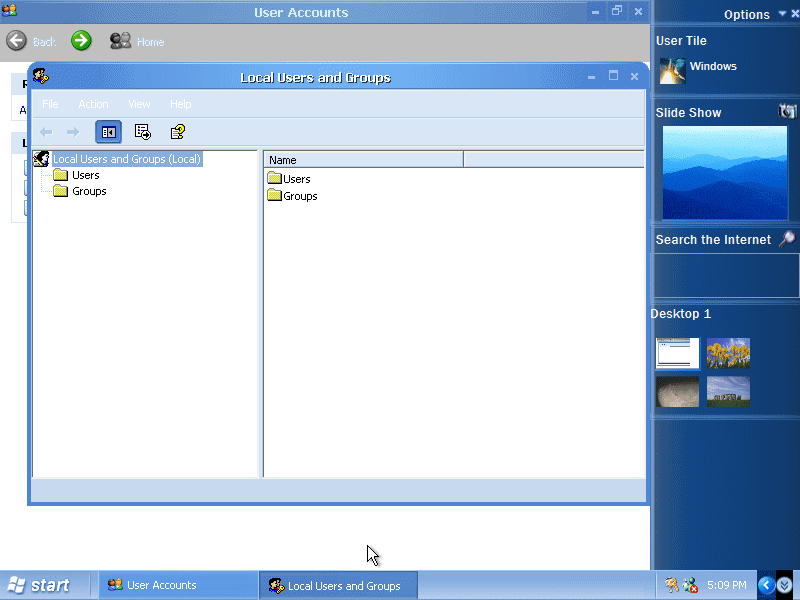Viewport: 800px width, 600px height.
Task: Select the first desktop thumbnail with window preview
Action: pyautogui.click(x=678, y=353)
